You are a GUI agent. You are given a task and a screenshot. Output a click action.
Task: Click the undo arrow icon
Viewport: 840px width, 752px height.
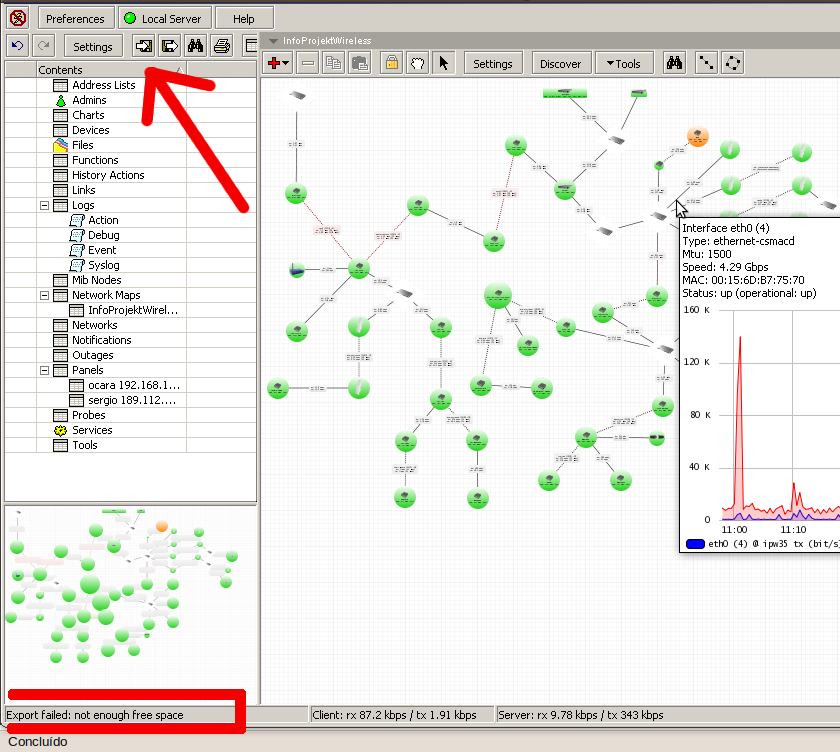coord(18,46)
